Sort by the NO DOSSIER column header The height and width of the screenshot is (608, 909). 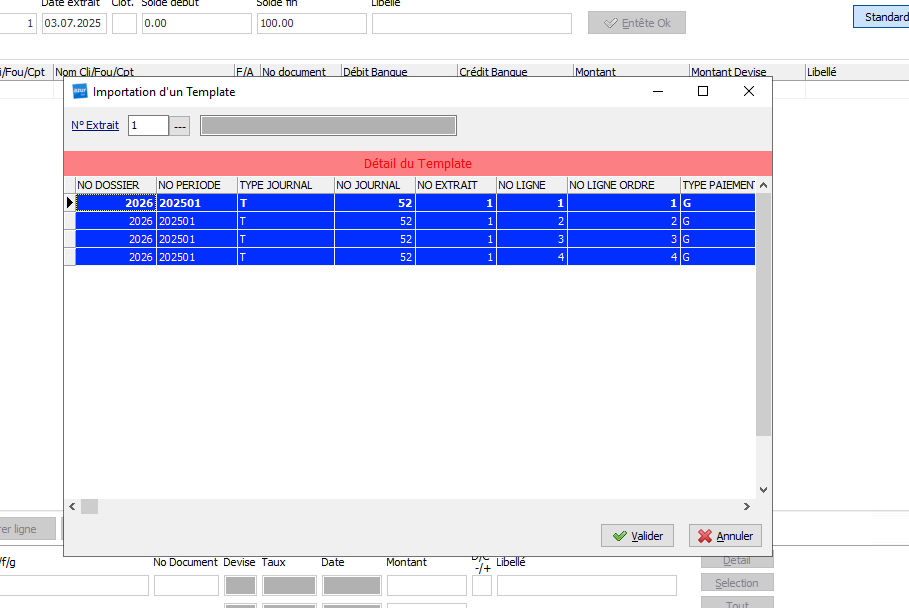(x=116, y=185)
